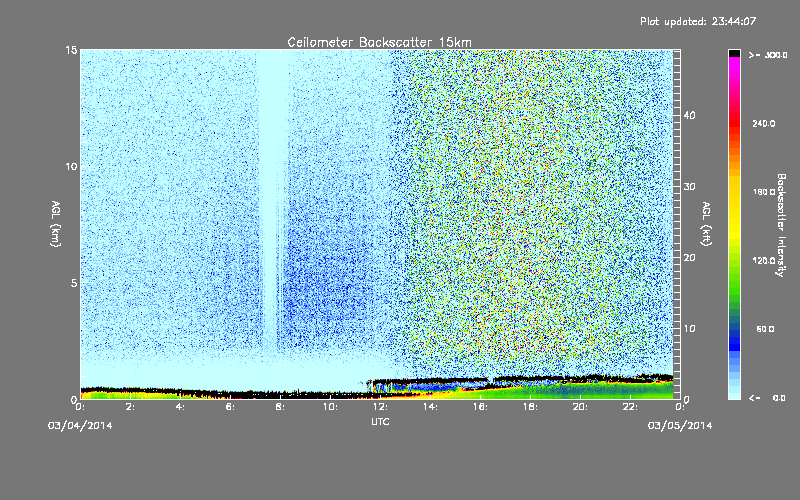
Task: Click the "20" tick on the kft axis
Action: (x=689, y=257)
